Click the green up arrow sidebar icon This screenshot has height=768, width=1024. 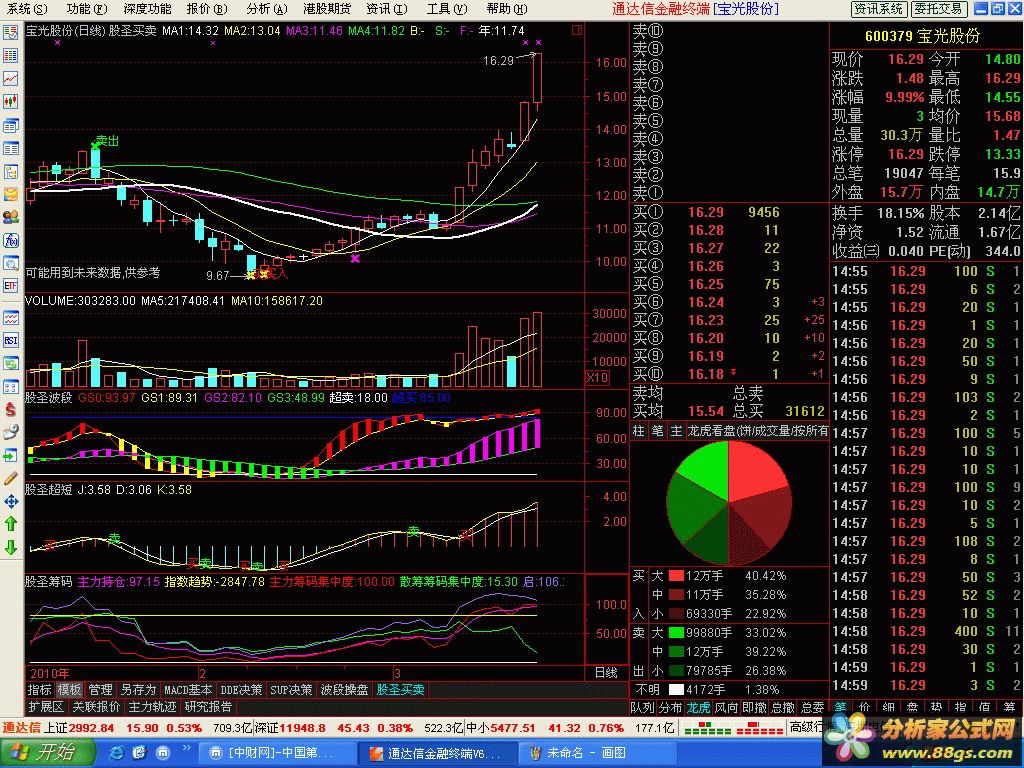[10, 524]
